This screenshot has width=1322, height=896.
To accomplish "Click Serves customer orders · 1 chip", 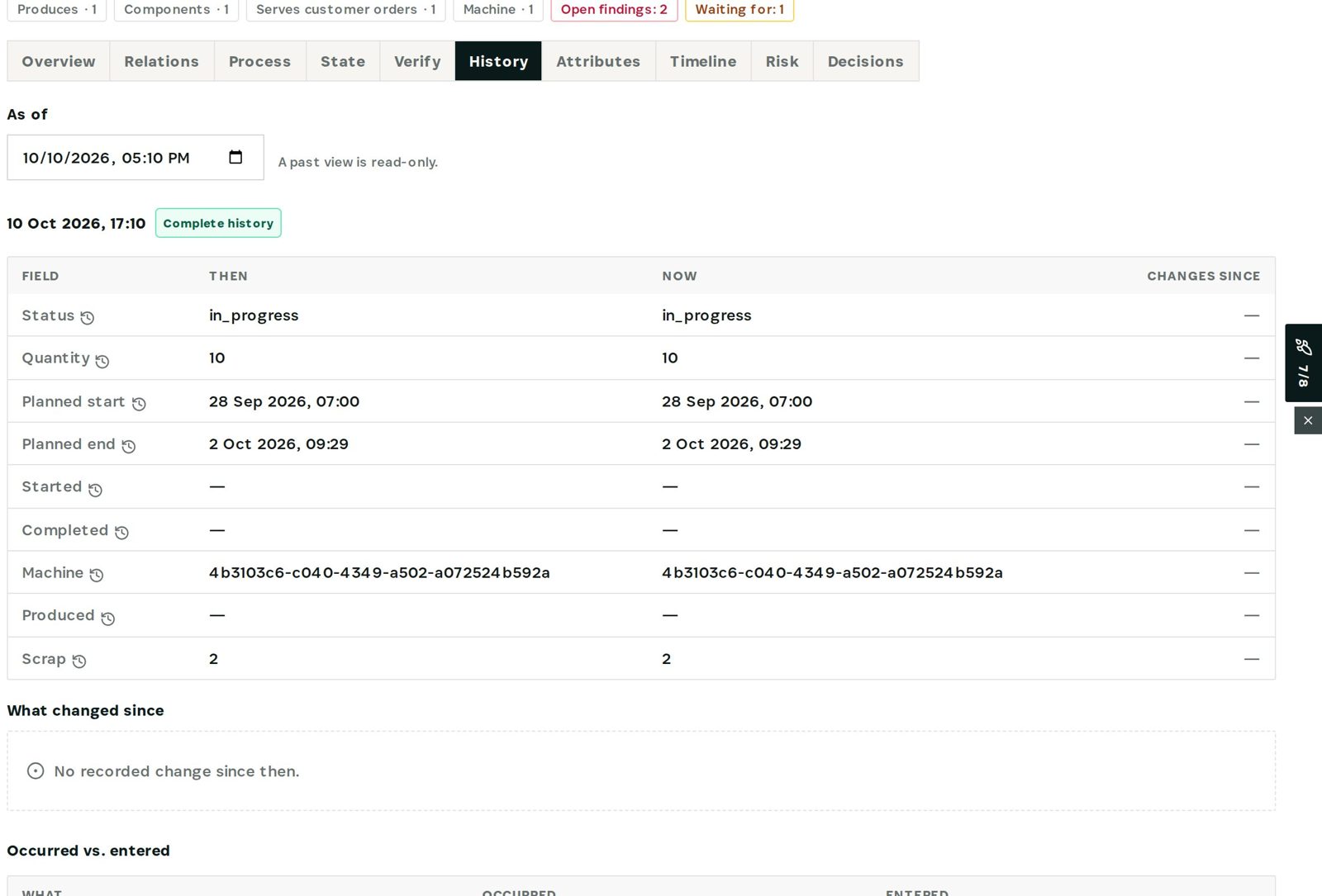I will [346, 10].
